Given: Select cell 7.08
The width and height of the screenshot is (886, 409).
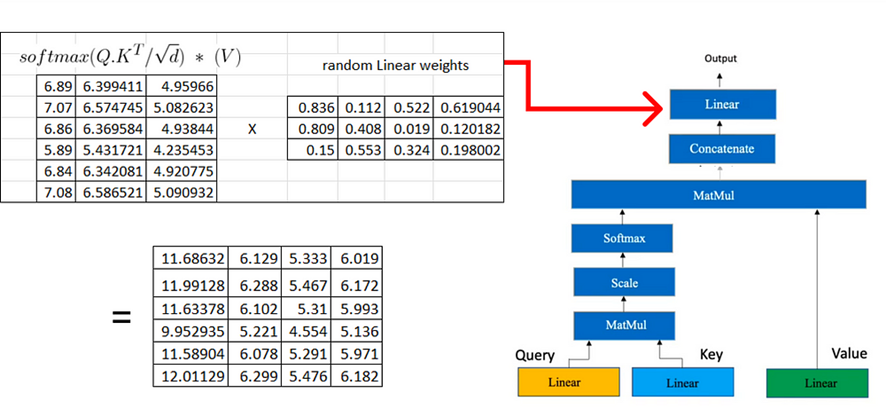Looking at the screenshot, I should point(55,193).
